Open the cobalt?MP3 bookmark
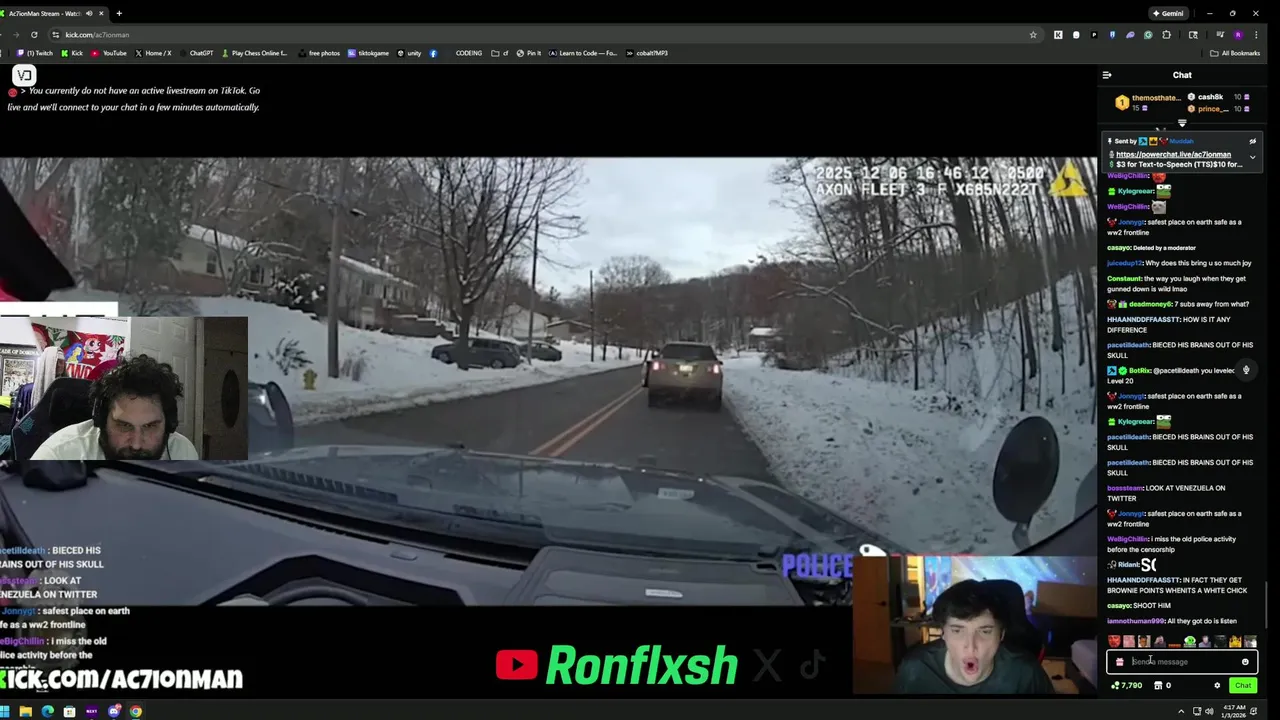 646,53
